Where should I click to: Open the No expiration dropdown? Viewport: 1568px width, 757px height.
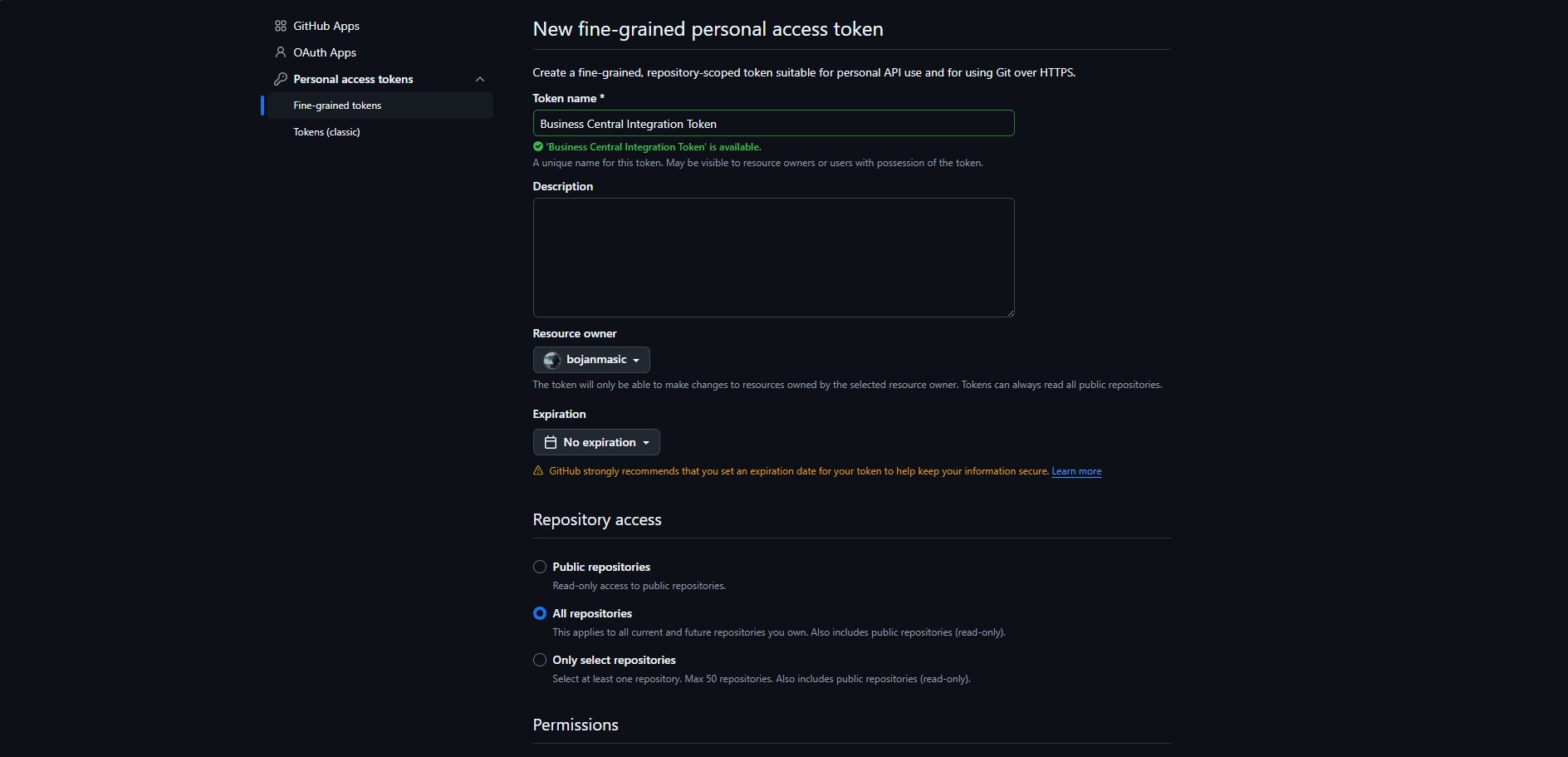595,442
